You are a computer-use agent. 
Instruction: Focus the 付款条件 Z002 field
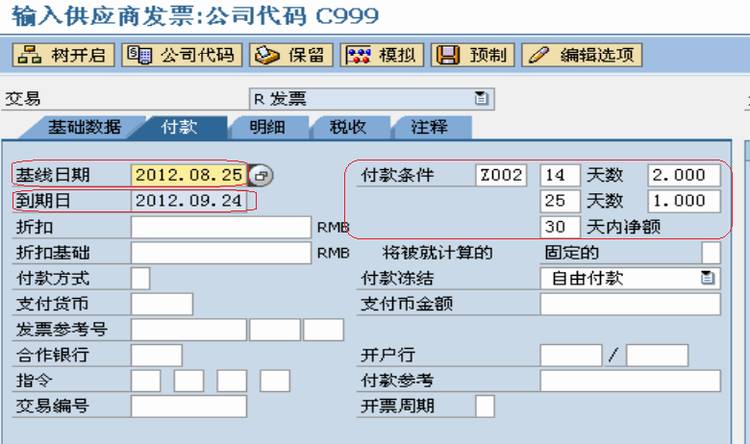point(501,175)
